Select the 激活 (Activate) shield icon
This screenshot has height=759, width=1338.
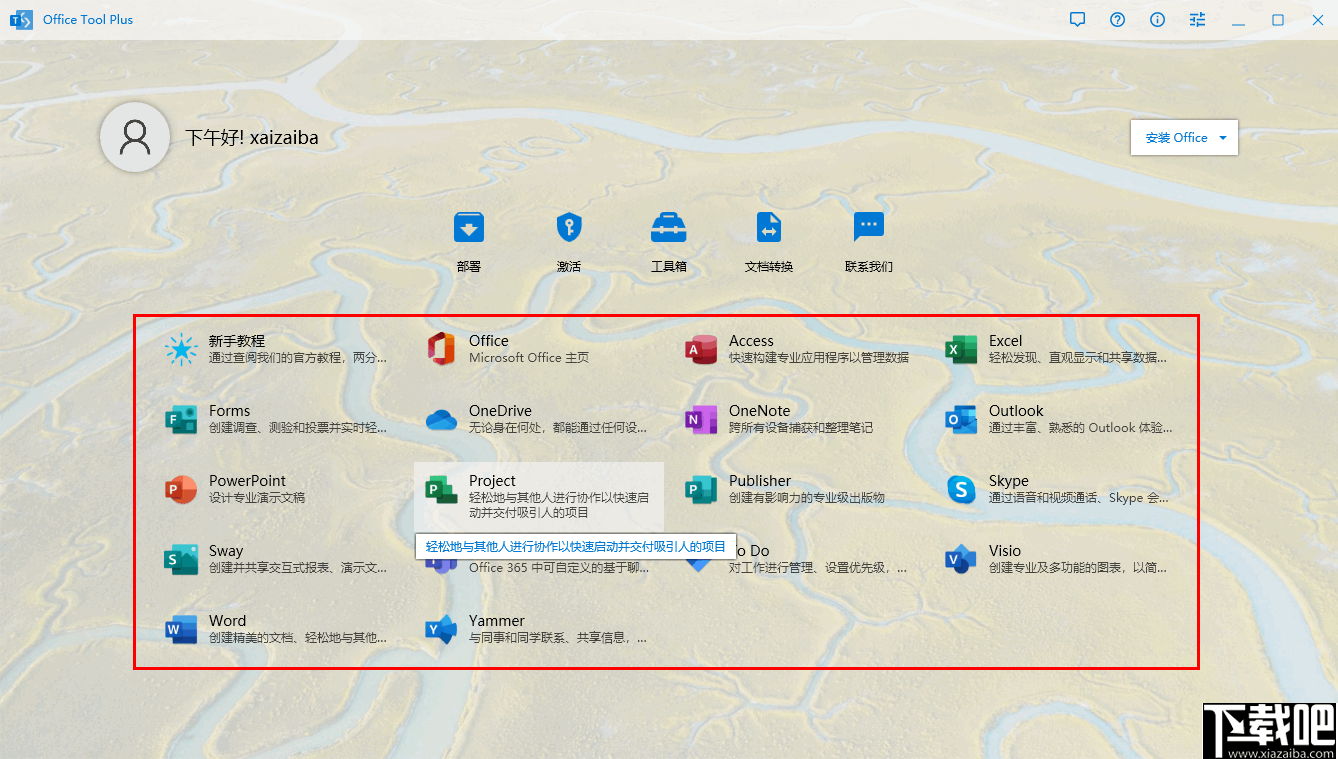coord(568,240)
